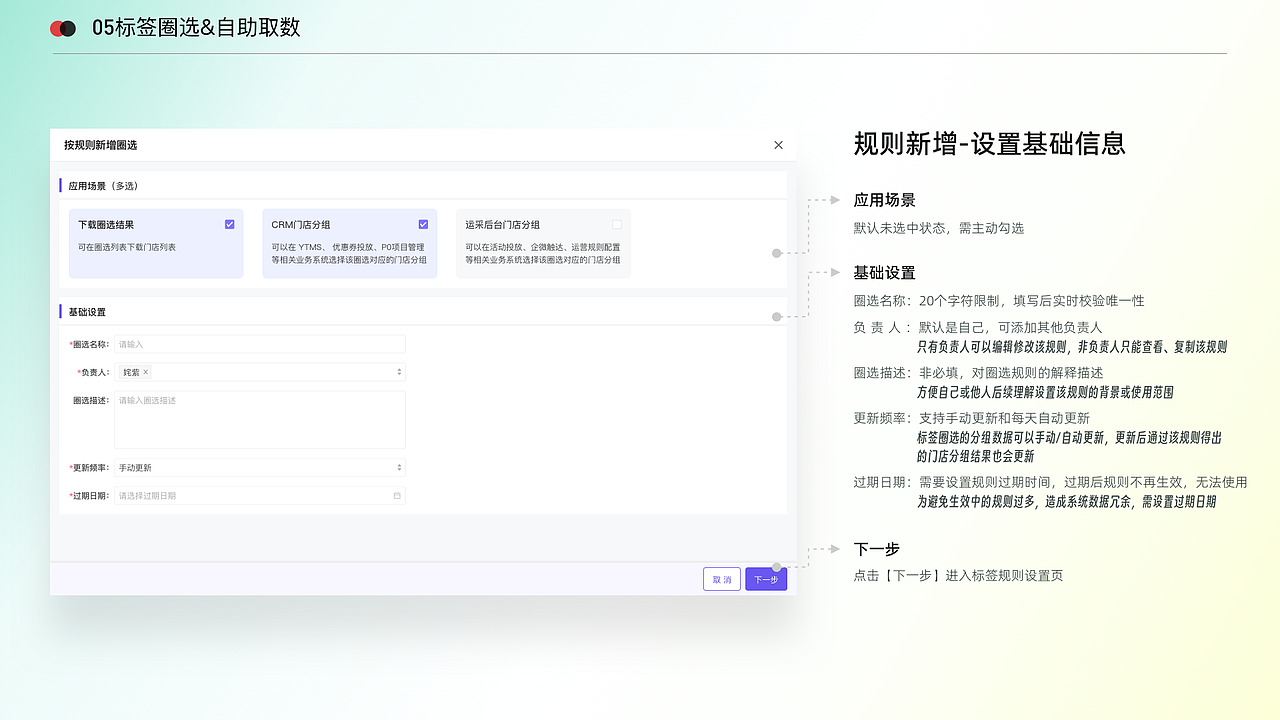Click the note 需要设置规则过期时间
Image resolution: width=1280 pixels, height=720 pixels.
(1083, 482)
